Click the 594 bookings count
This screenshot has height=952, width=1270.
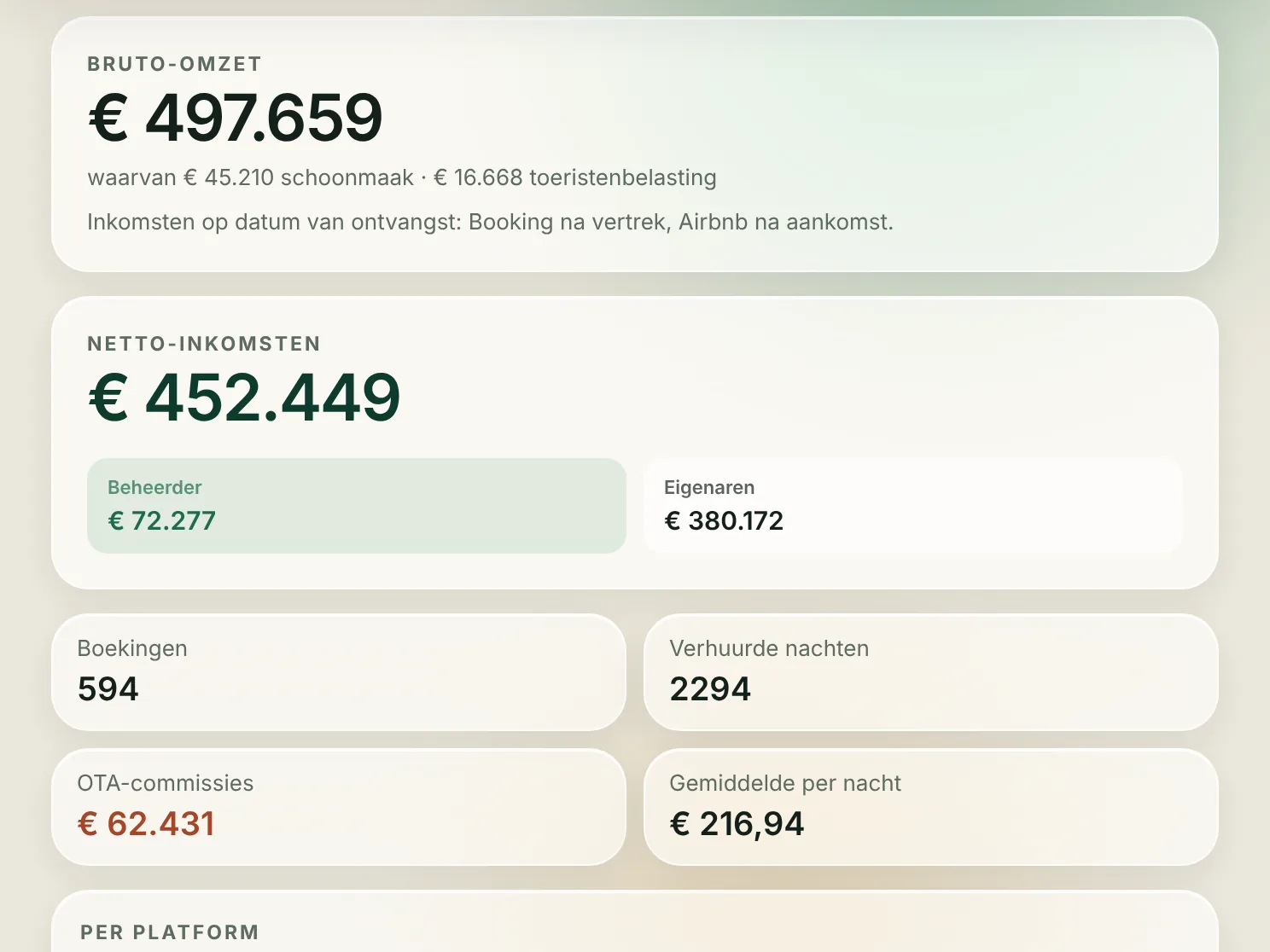(108, 689)
